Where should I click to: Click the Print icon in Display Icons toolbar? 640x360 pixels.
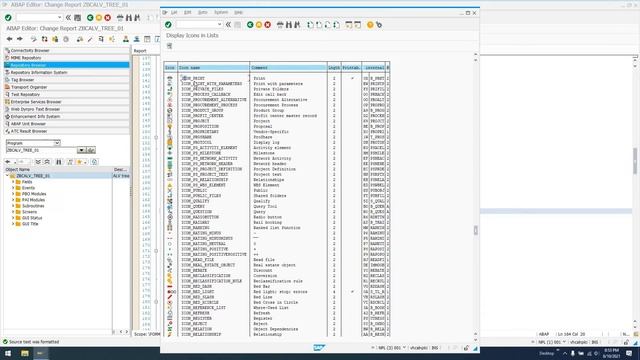click(280, 25)
